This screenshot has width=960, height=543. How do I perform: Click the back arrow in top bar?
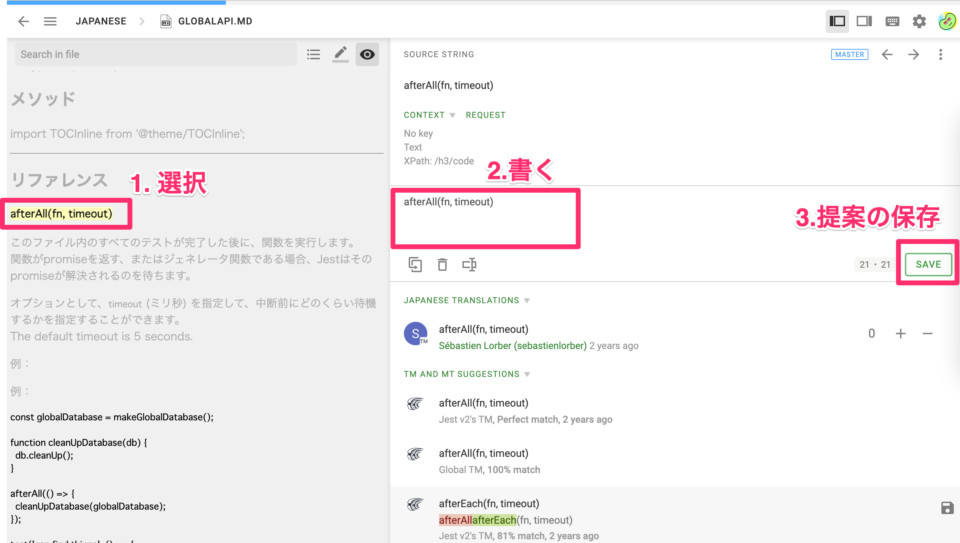tap(23, 21)
